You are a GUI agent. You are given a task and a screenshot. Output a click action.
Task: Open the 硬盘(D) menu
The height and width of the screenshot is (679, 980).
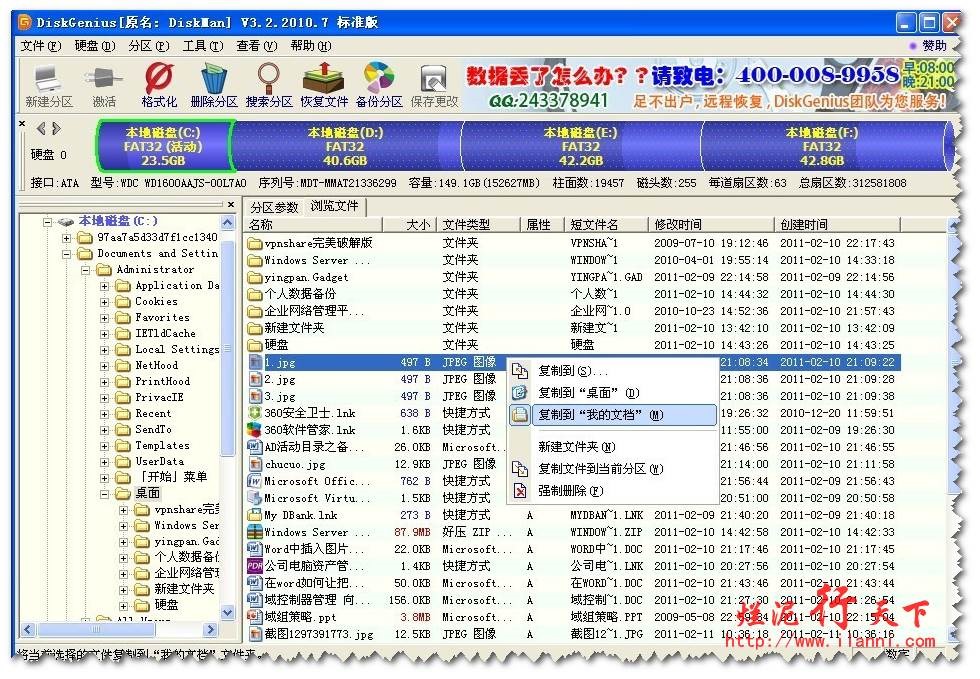click(94, 46)
